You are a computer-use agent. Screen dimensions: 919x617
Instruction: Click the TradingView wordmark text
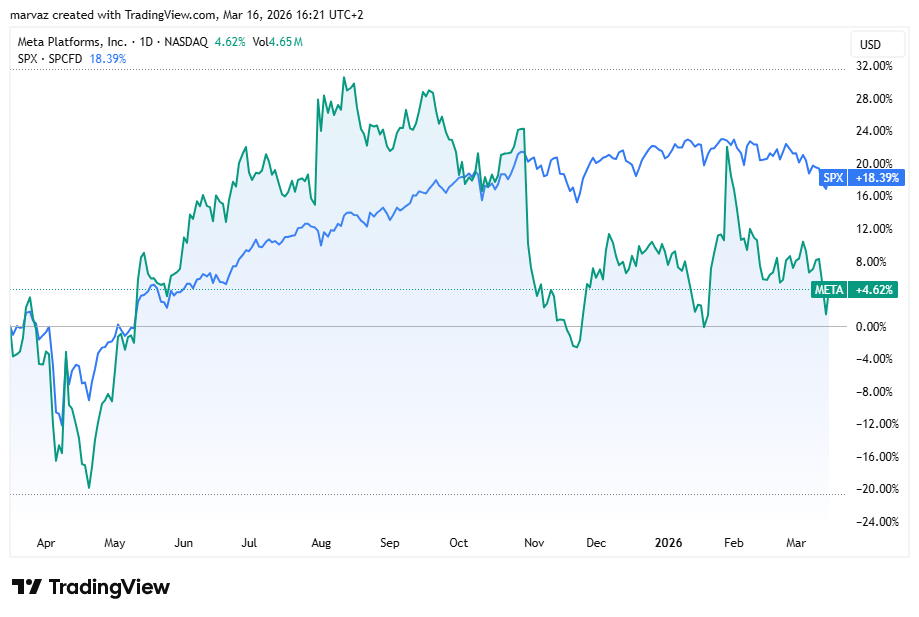coord(109,587)
